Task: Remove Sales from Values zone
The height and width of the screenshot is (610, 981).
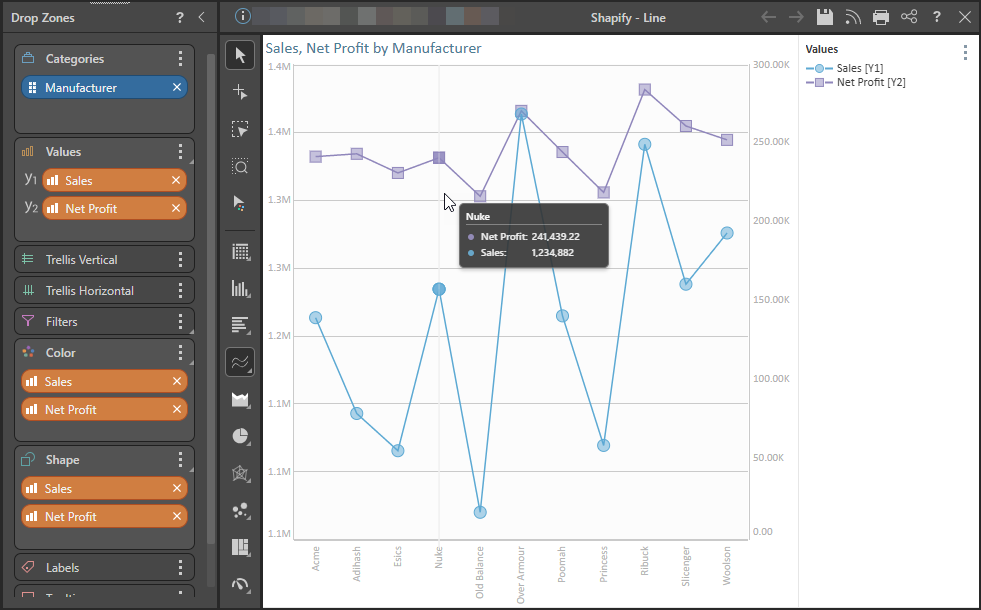Action: [x=176, y=180]
